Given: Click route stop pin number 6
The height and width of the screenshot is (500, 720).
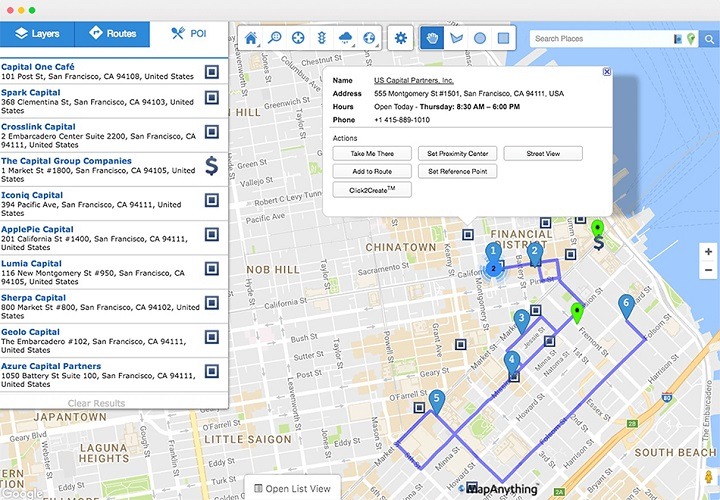Looking at the screenshot, I should point(626,306).
